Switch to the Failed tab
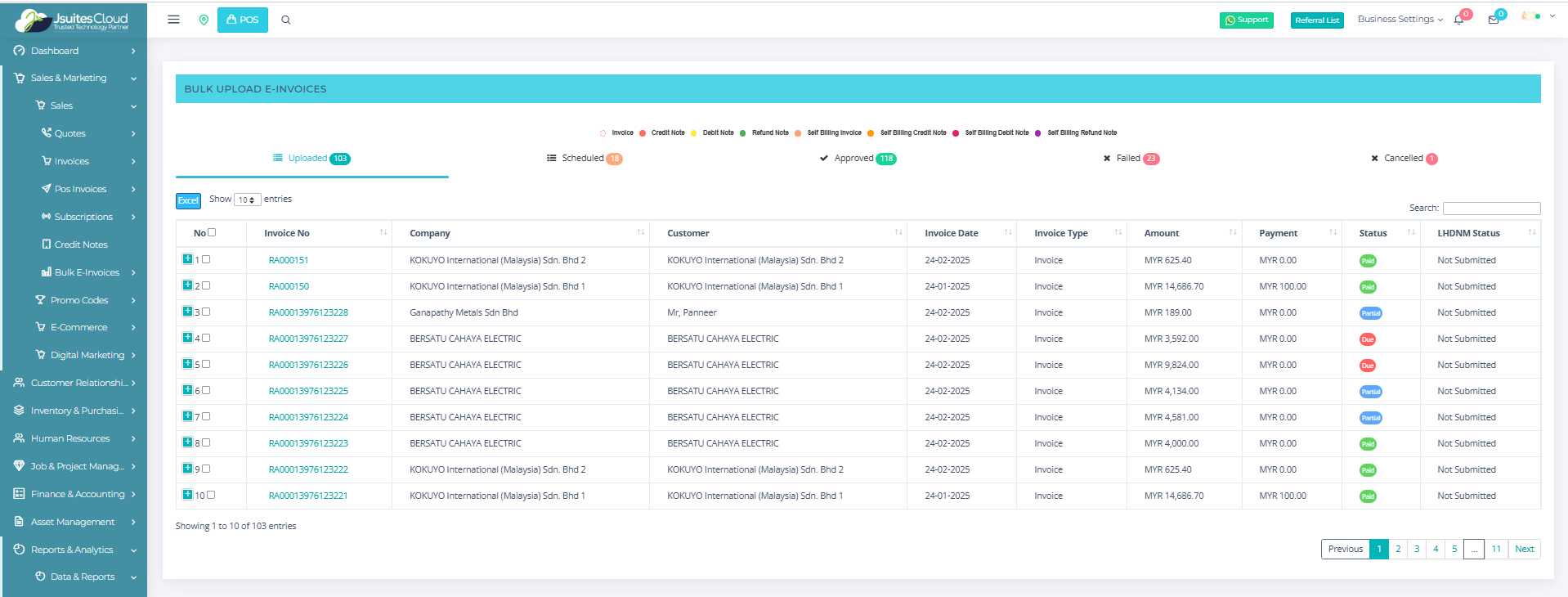 [1131, 159]
